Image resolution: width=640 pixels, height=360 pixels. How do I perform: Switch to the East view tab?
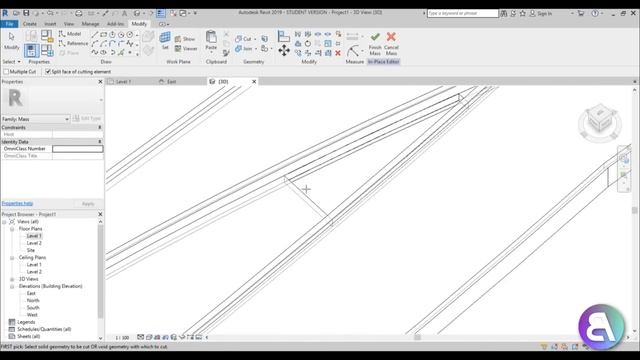(171, 82)
